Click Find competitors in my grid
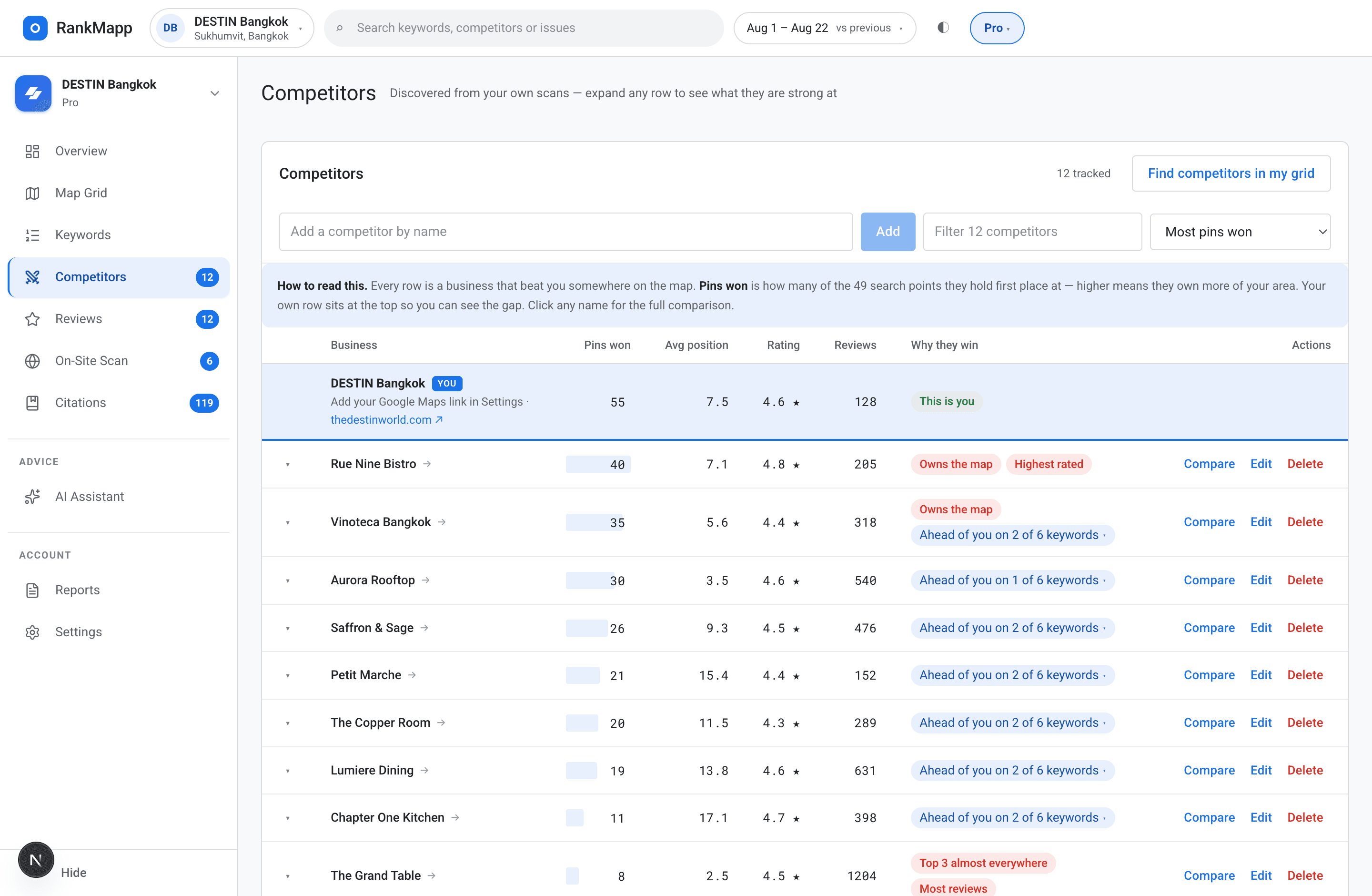The height and width of the screenshot is (896, 1372). point(1231,173)
